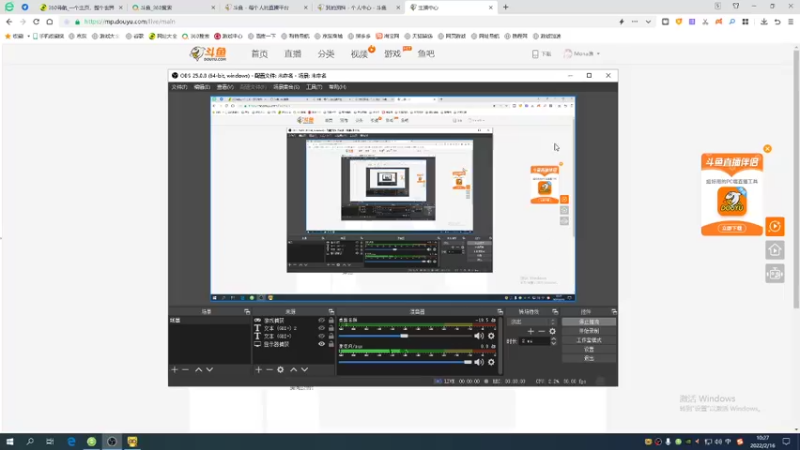
Task: Remove transition with the minus icon
Action: click(541, 332)
